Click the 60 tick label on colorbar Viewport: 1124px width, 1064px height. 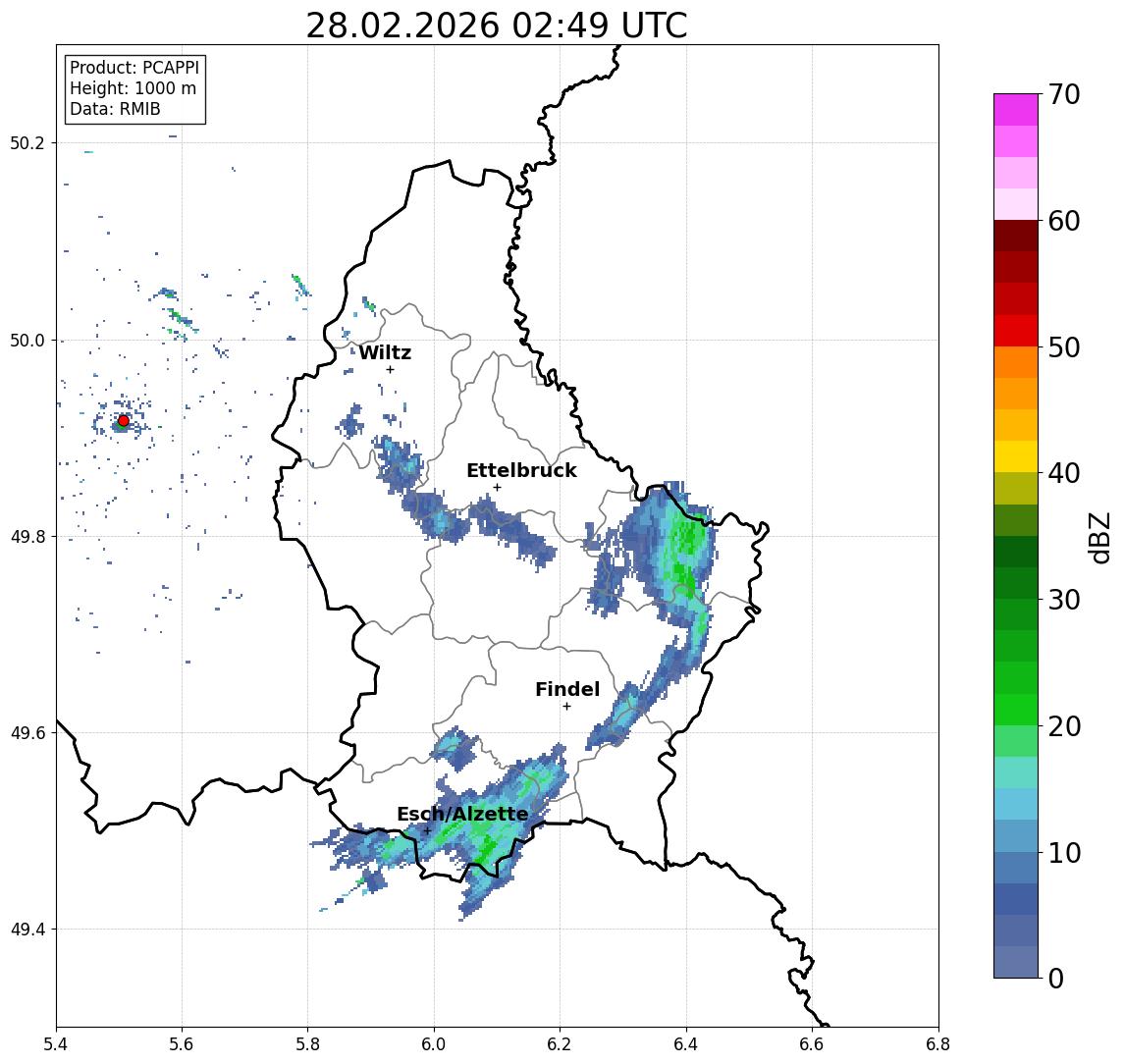click(1064, 222)
